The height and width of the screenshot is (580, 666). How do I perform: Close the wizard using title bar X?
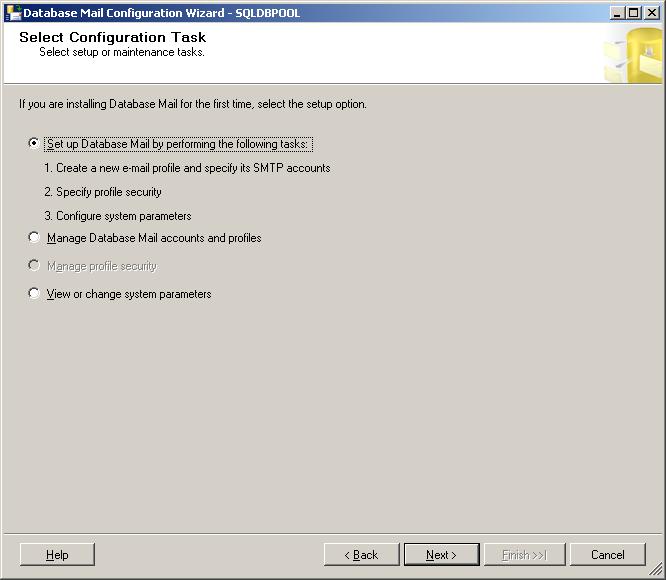[651, 13]
